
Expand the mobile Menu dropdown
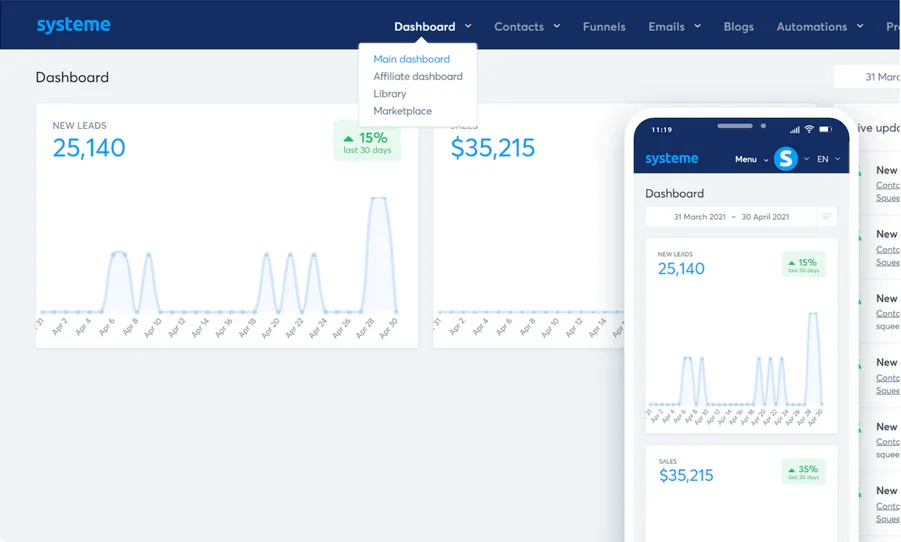click(751, 159)
